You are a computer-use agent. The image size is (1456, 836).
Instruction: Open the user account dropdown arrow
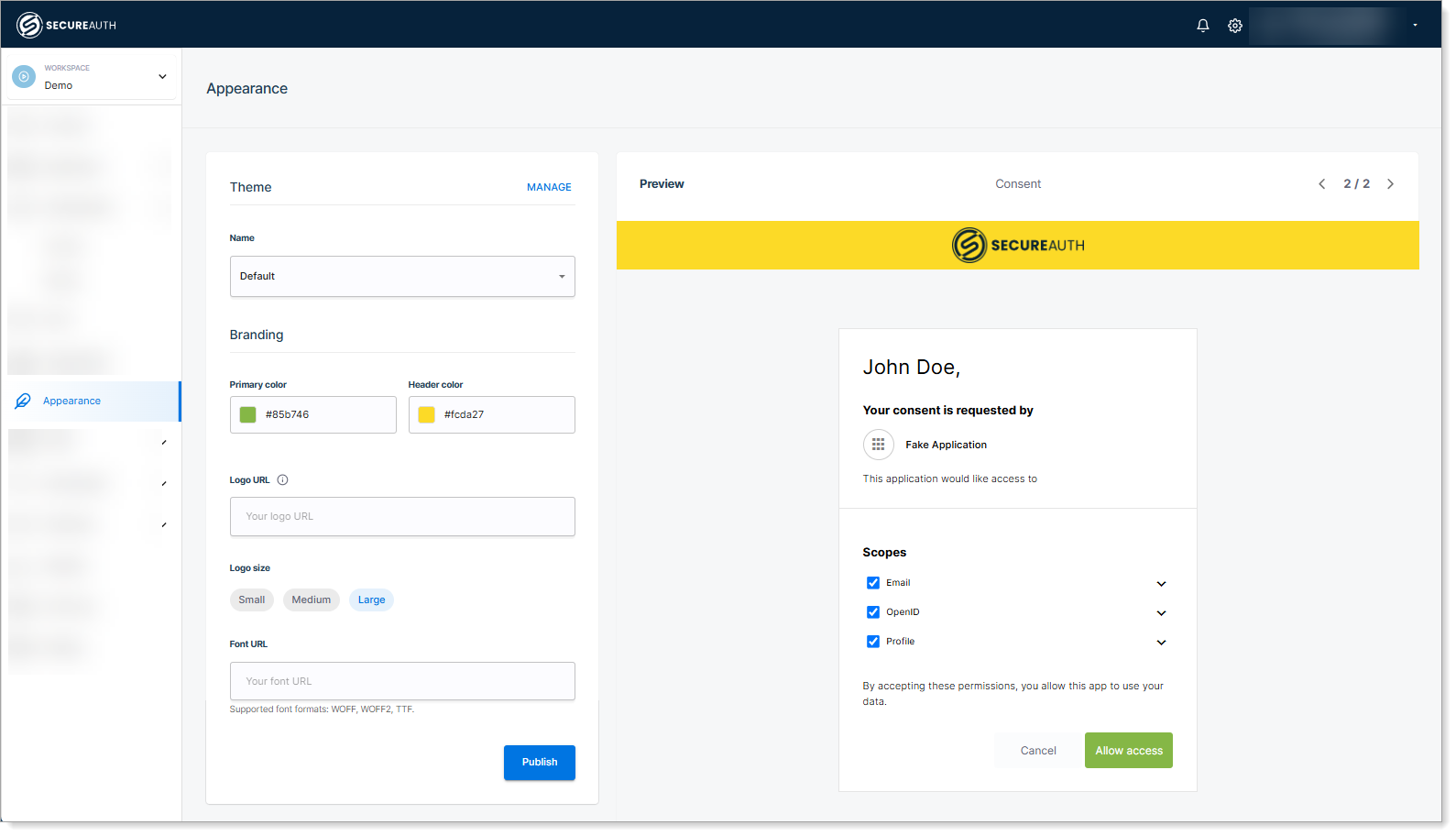coord(1415,26)
